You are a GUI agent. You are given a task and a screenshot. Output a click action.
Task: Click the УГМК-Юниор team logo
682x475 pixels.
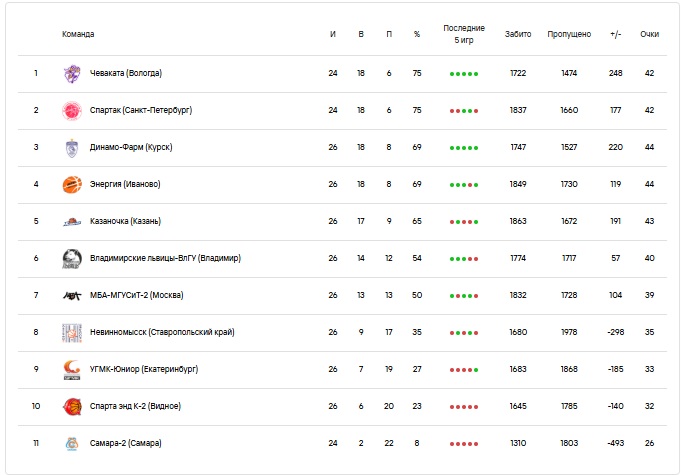coord(72,369)
